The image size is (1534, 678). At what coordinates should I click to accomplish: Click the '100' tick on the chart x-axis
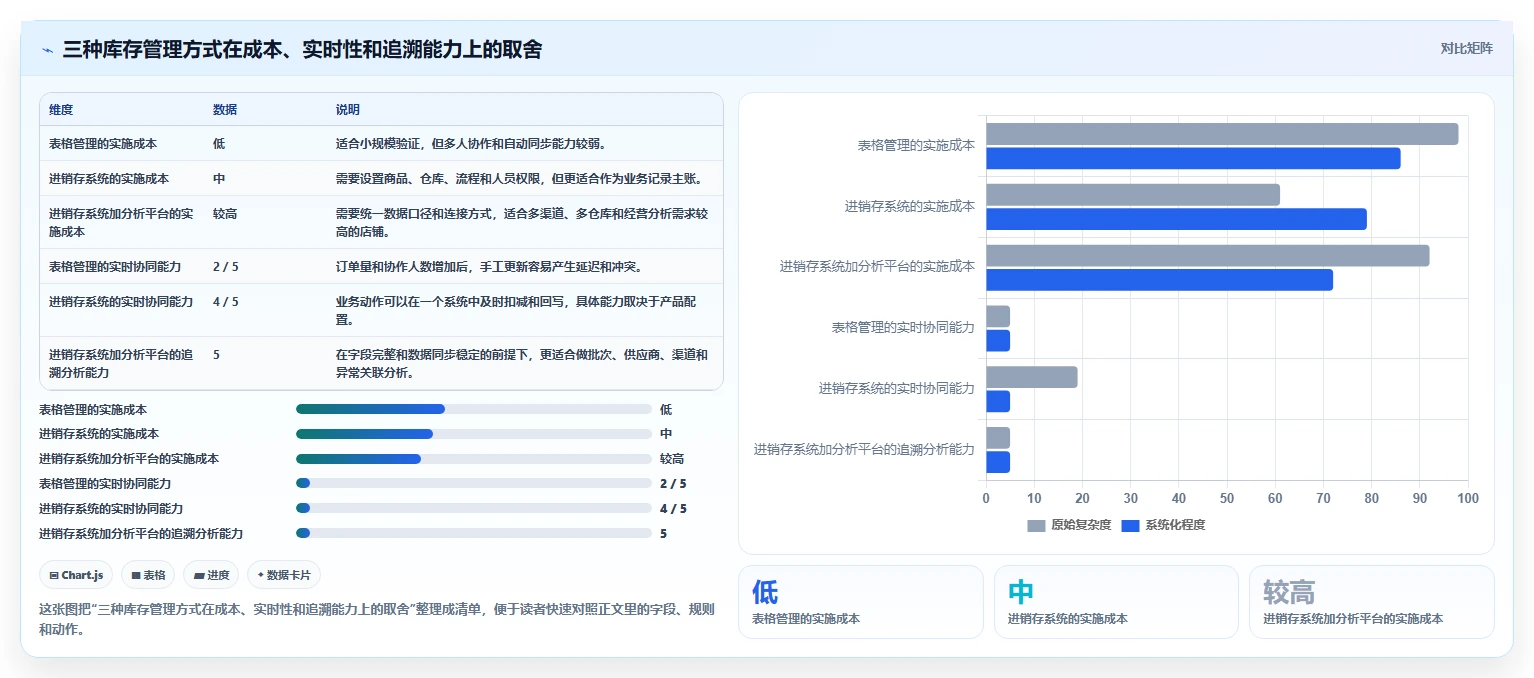coord(1468,498)
